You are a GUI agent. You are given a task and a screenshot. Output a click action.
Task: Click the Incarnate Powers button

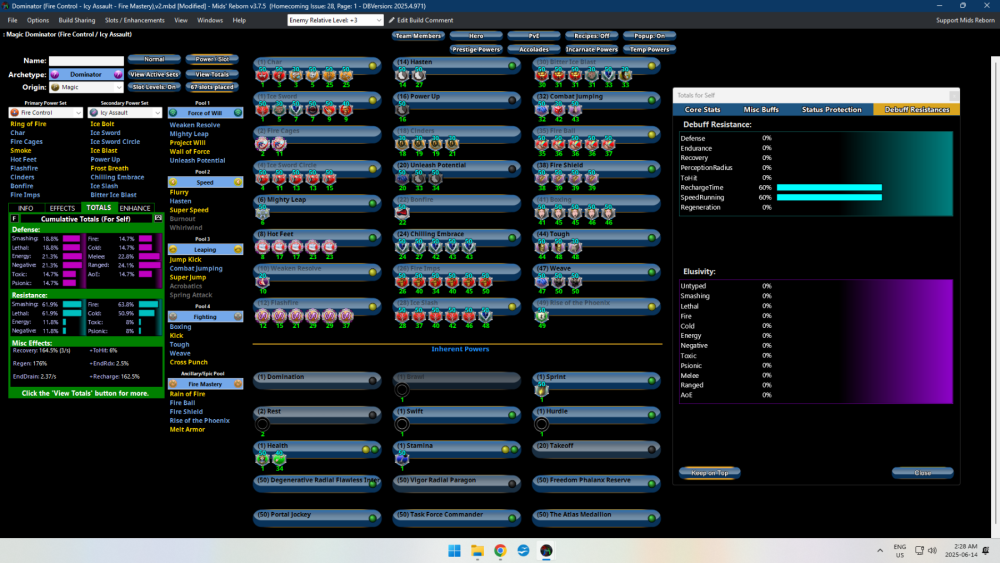[x=591, y=49]
